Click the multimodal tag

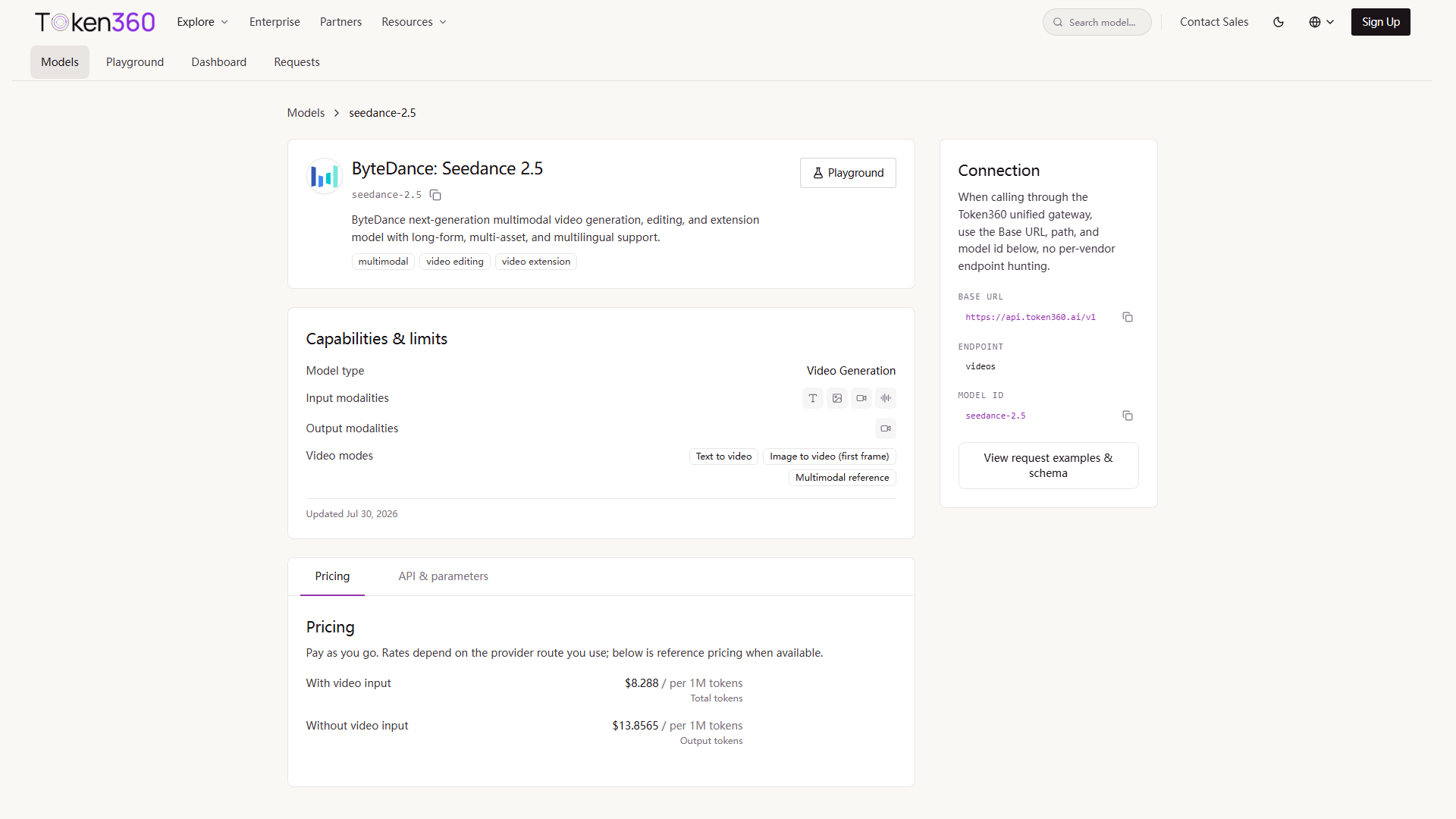383,262
